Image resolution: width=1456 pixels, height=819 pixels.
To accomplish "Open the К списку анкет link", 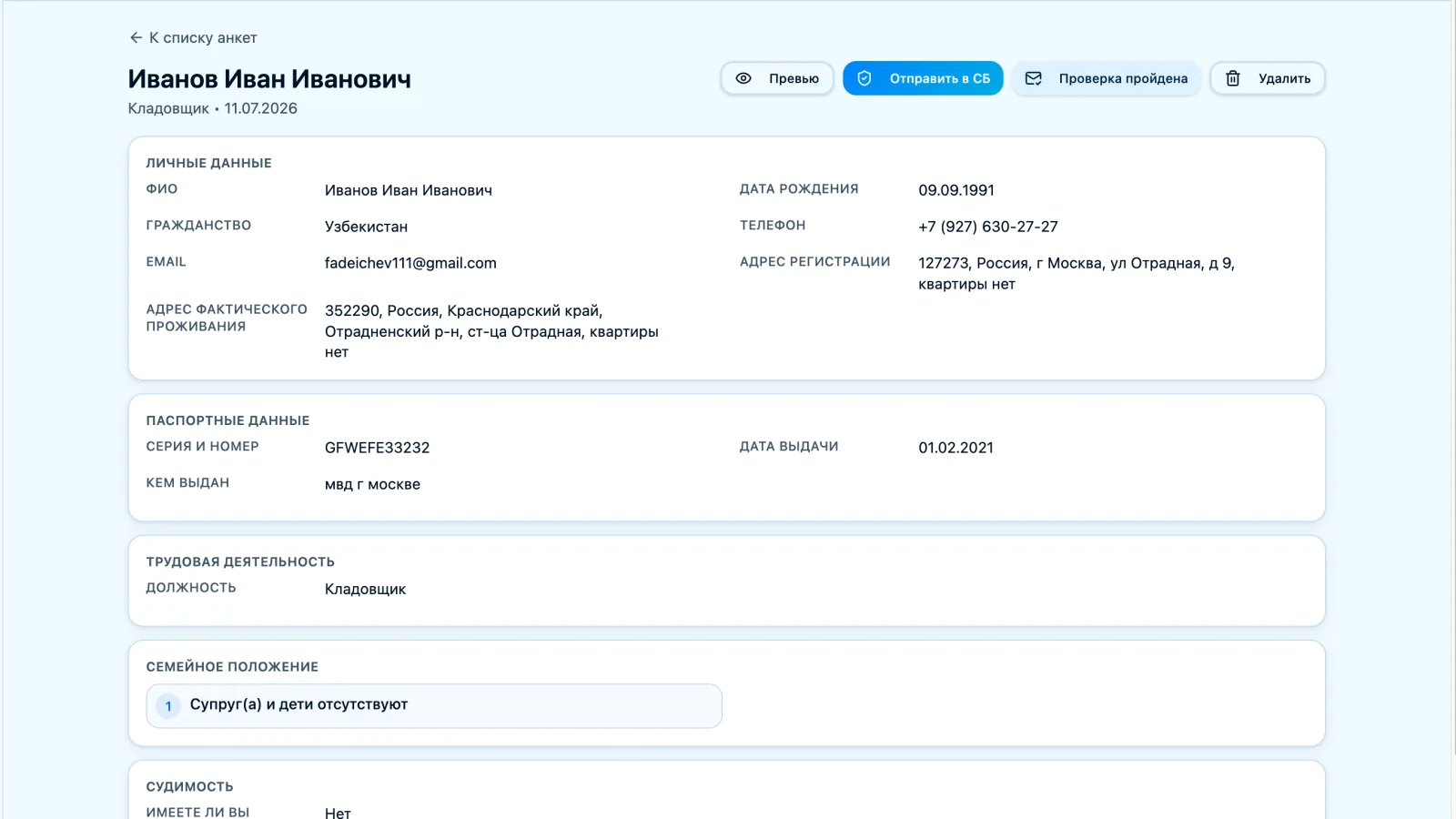I will (193, 37).
